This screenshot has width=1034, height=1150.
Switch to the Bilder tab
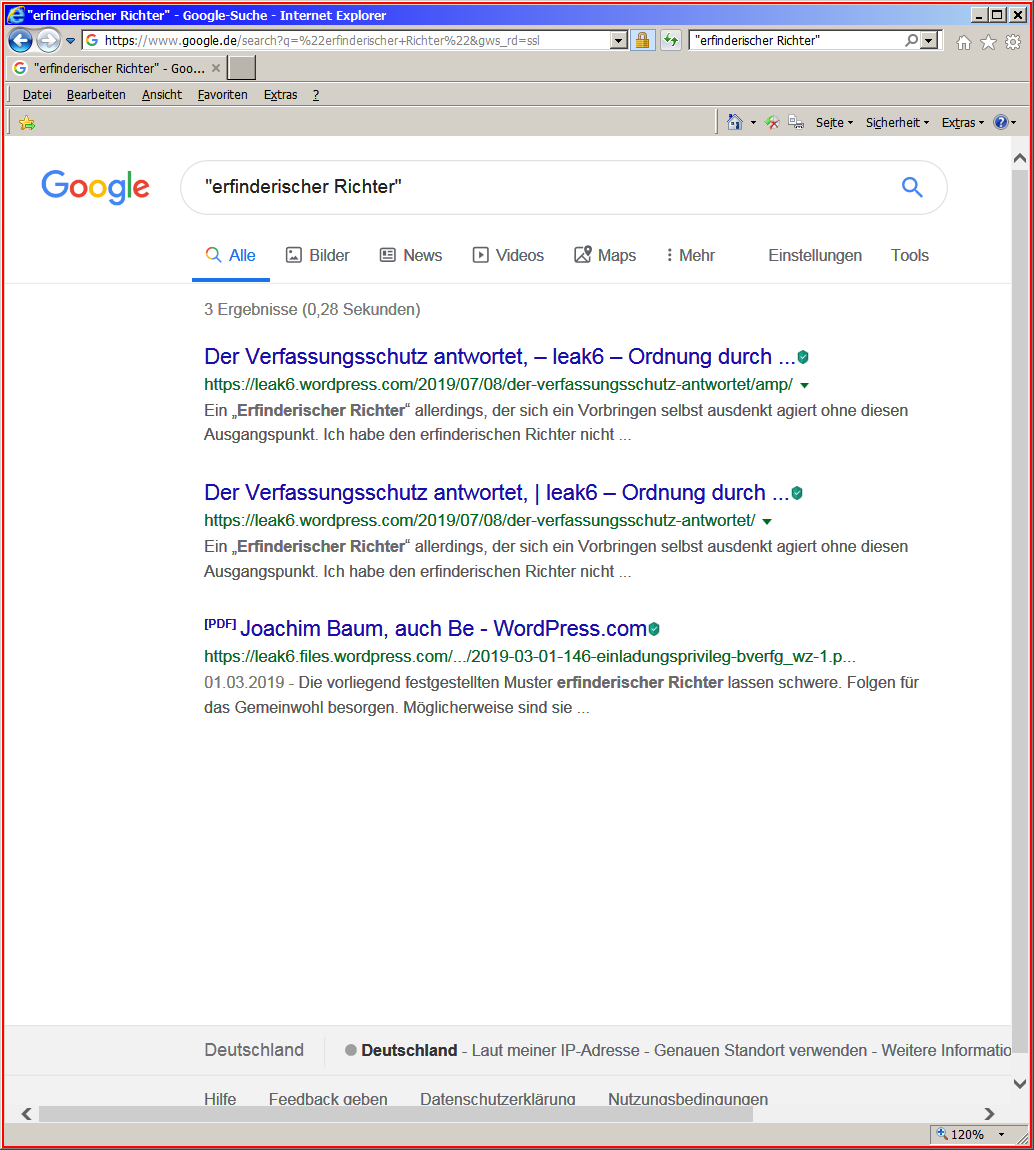click(318, 255)
